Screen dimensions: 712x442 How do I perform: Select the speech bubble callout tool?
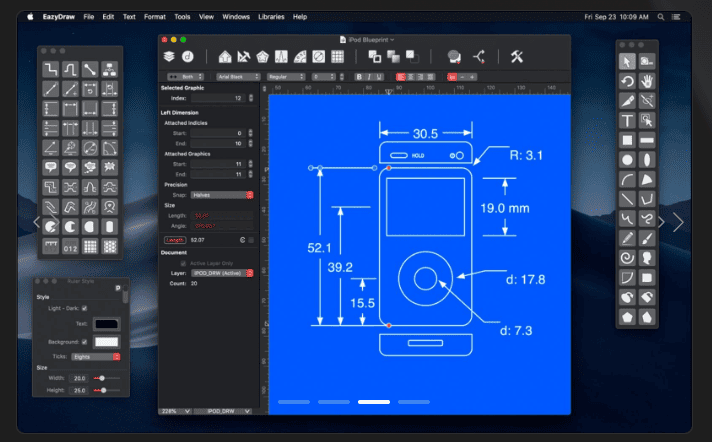pyautogui.click(x=50, y=167)
